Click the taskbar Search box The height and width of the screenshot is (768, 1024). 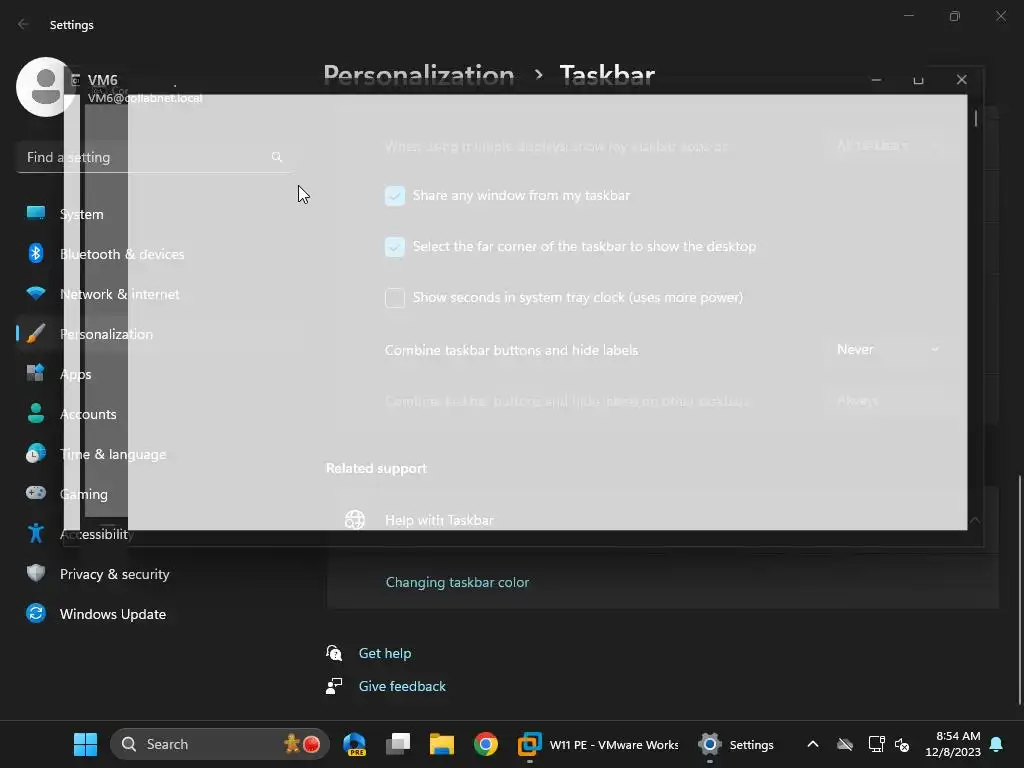coord(220,744)
